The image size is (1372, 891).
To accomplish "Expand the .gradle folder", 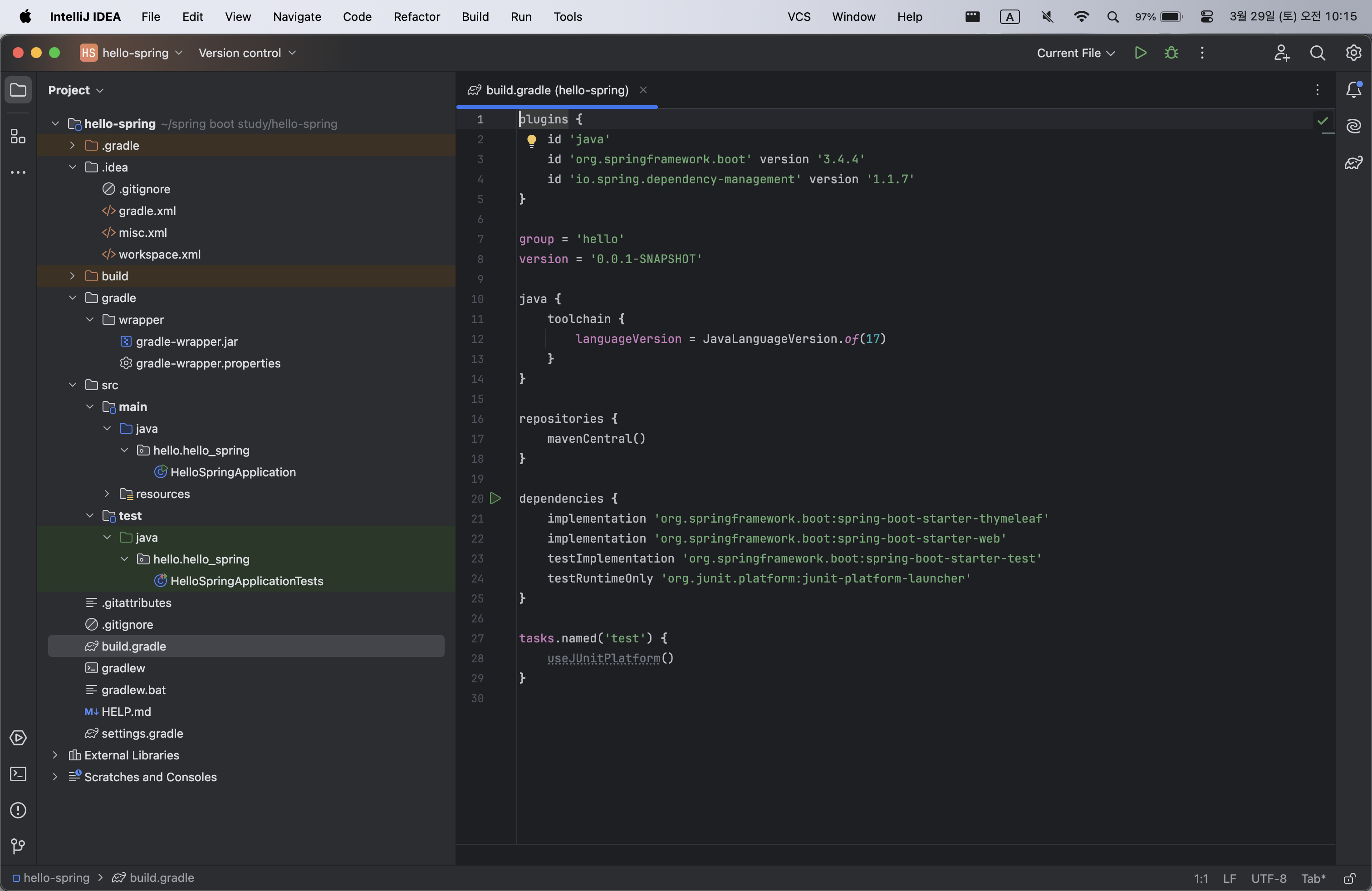I will tap(72, 145).
